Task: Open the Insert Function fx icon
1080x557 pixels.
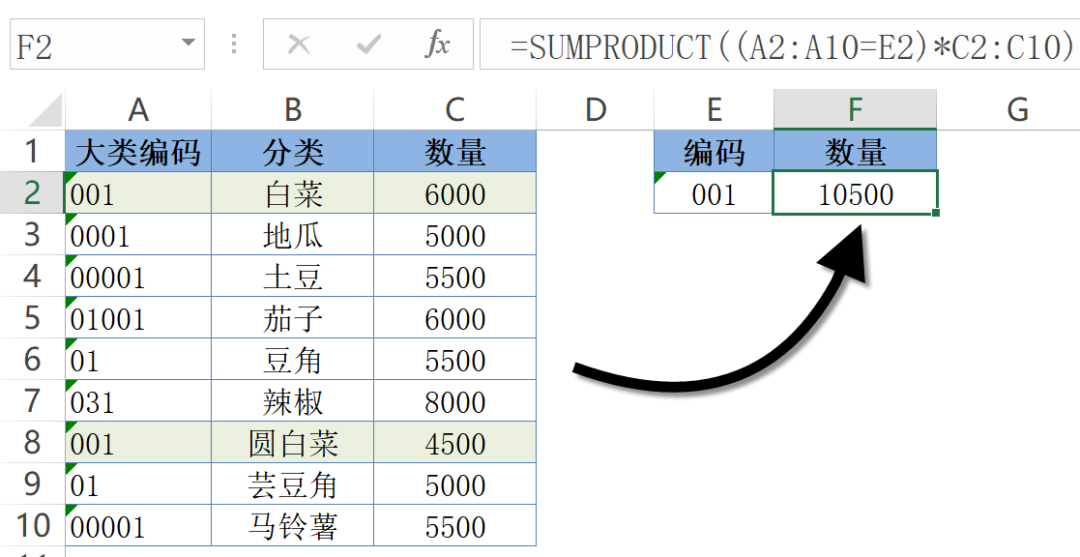Action: 437,45
